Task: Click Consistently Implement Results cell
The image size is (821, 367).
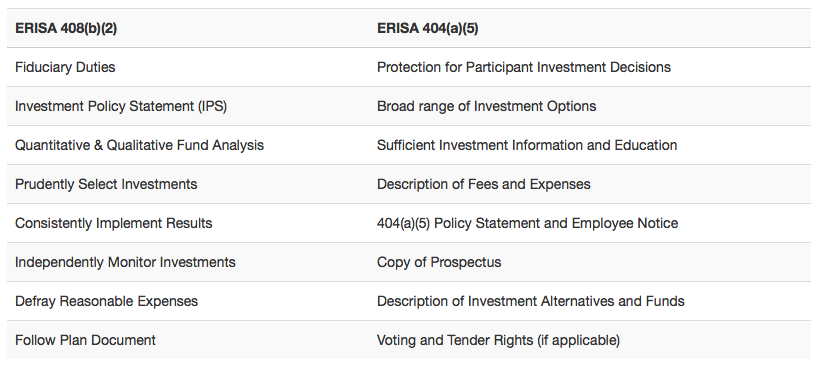Action: [114, 223]
